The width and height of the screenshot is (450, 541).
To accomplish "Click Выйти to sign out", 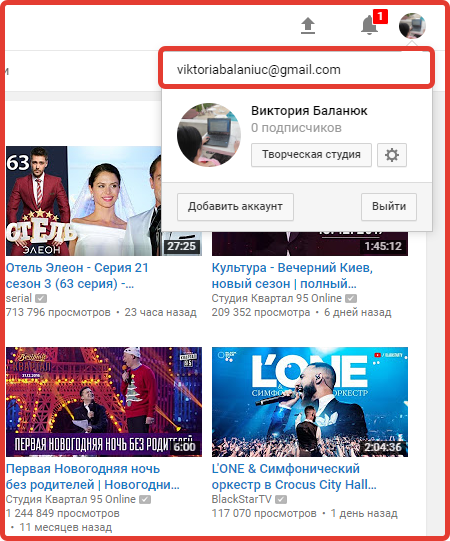I will click(389, 207).
